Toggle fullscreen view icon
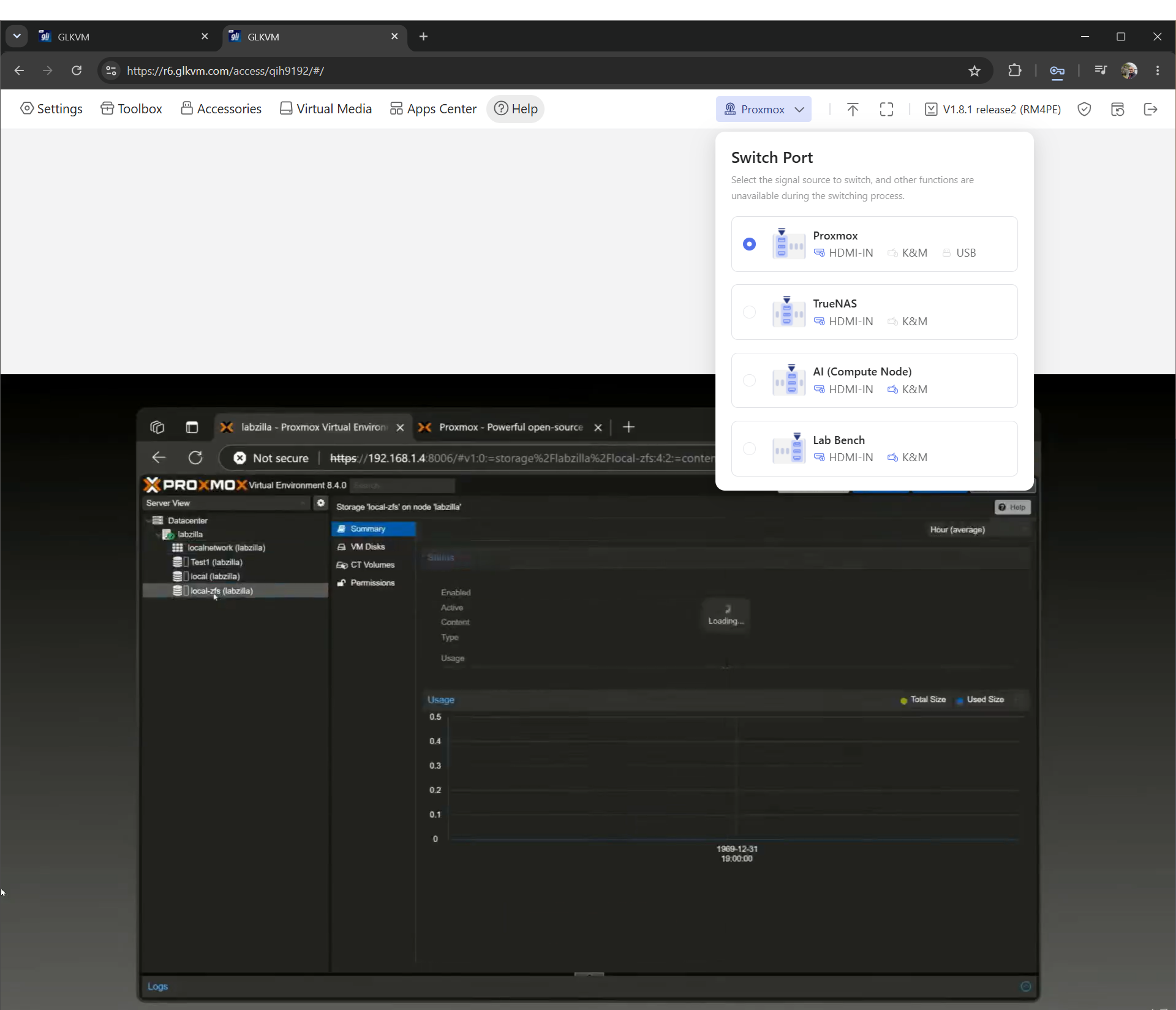The image size is (1176, 1010). [x=886, y=109]
